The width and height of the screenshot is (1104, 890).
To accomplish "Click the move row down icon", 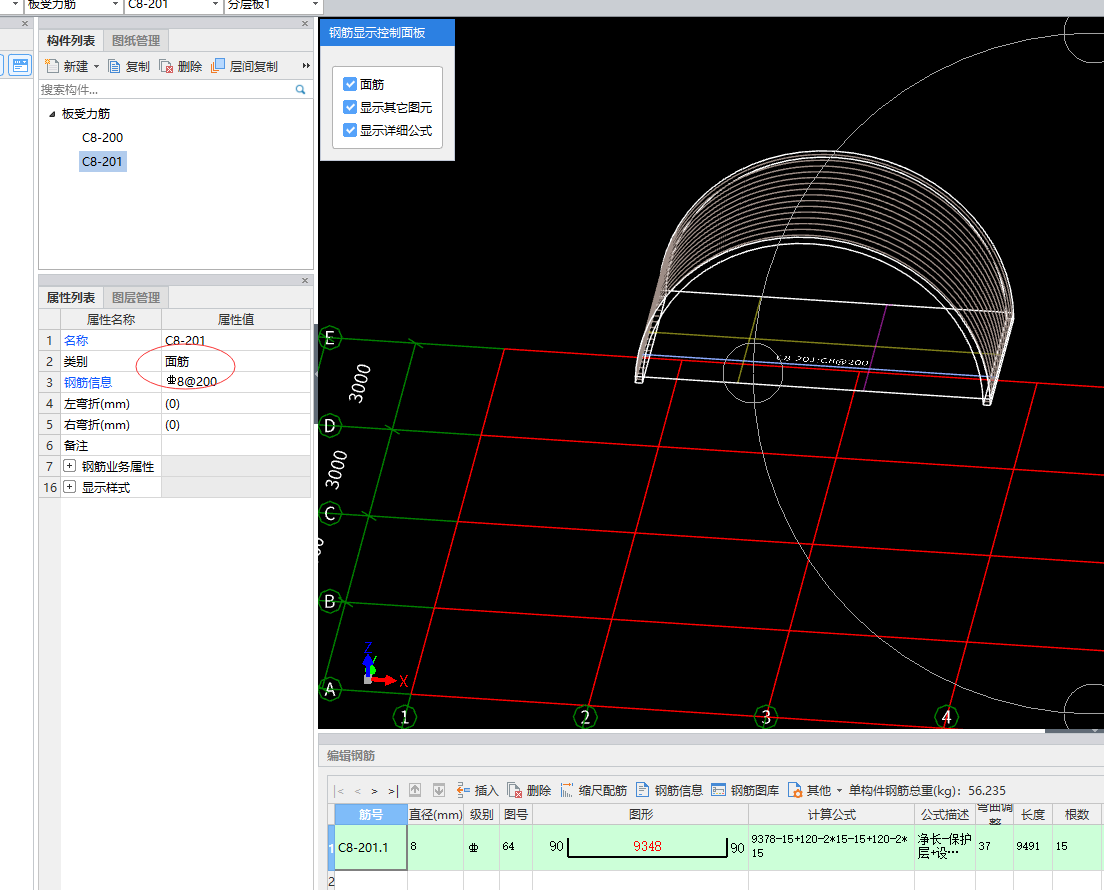I will (439, 790).
